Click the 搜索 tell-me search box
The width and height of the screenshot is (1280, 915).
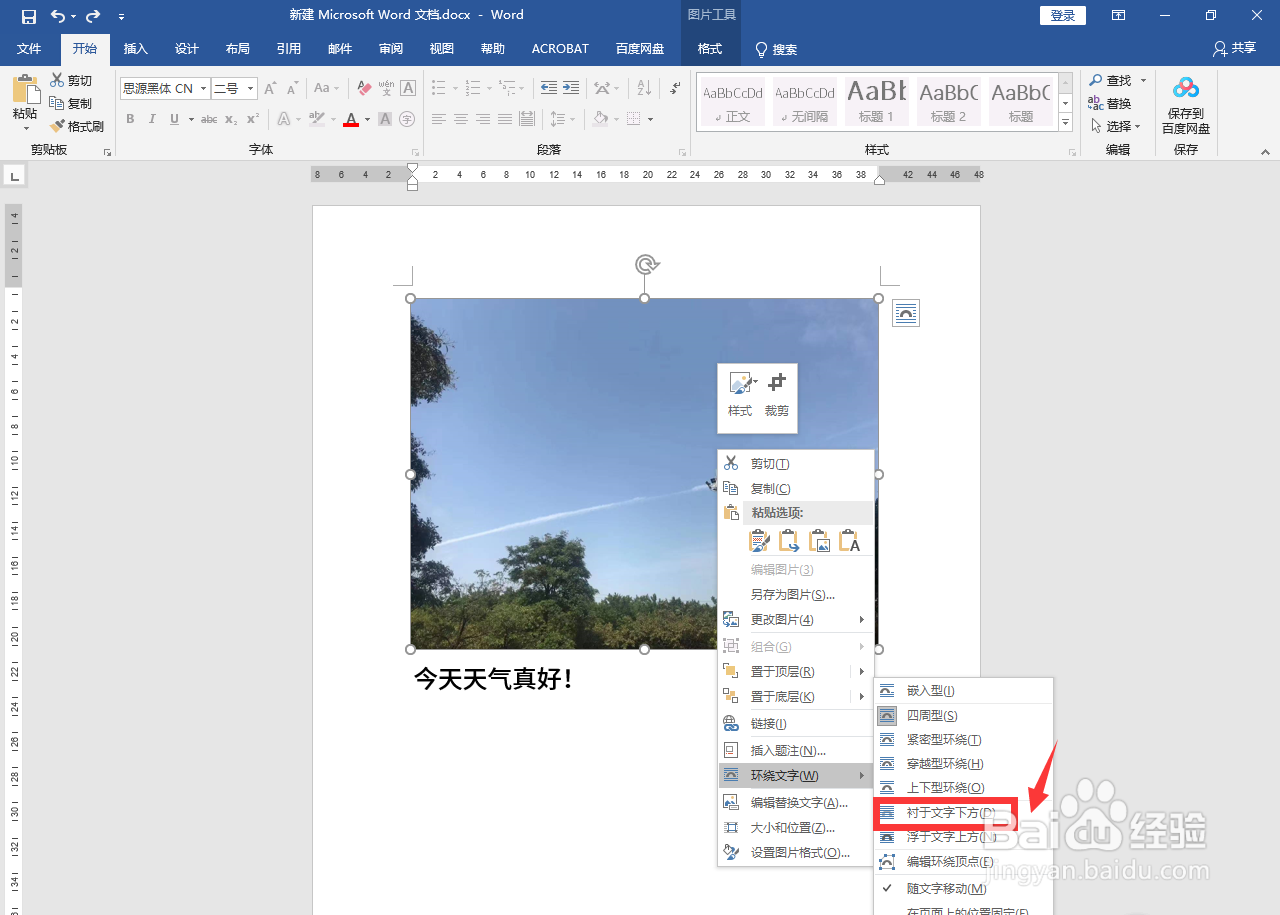[776, 49]
